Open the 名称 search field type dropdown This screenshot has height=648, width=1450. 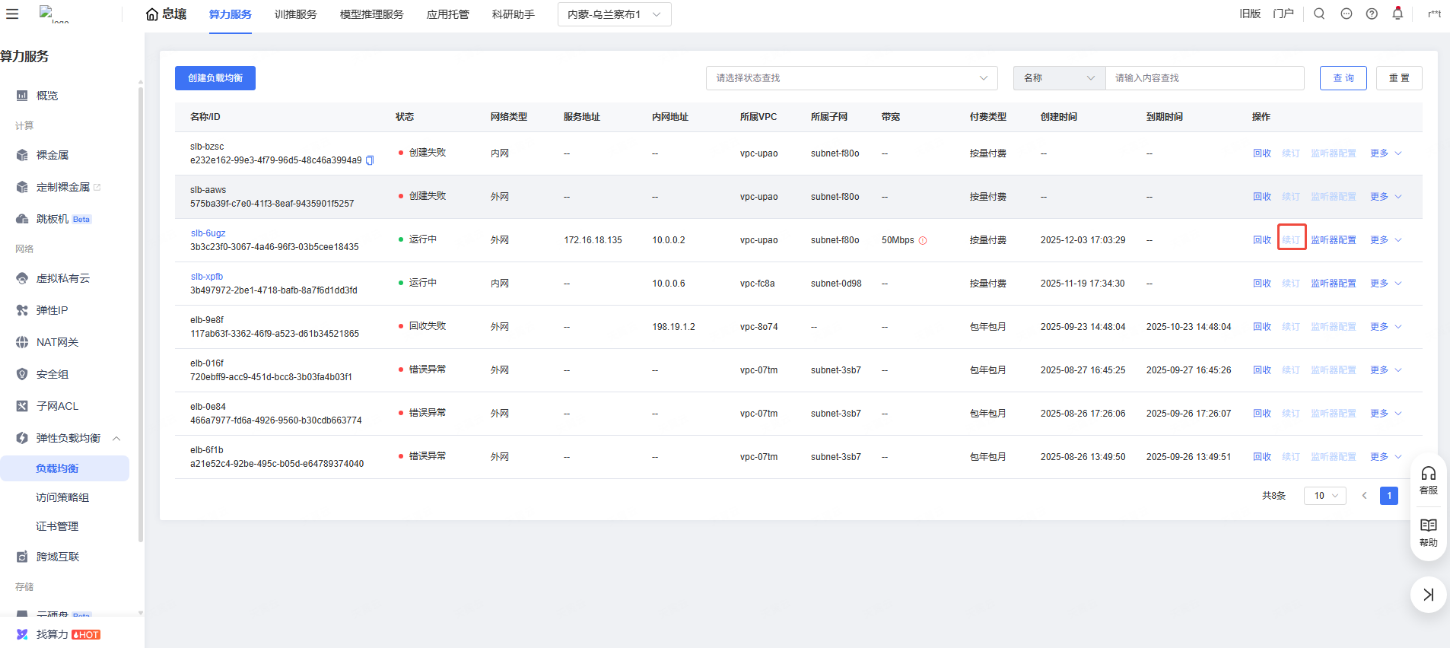(x=1058, y=78)
